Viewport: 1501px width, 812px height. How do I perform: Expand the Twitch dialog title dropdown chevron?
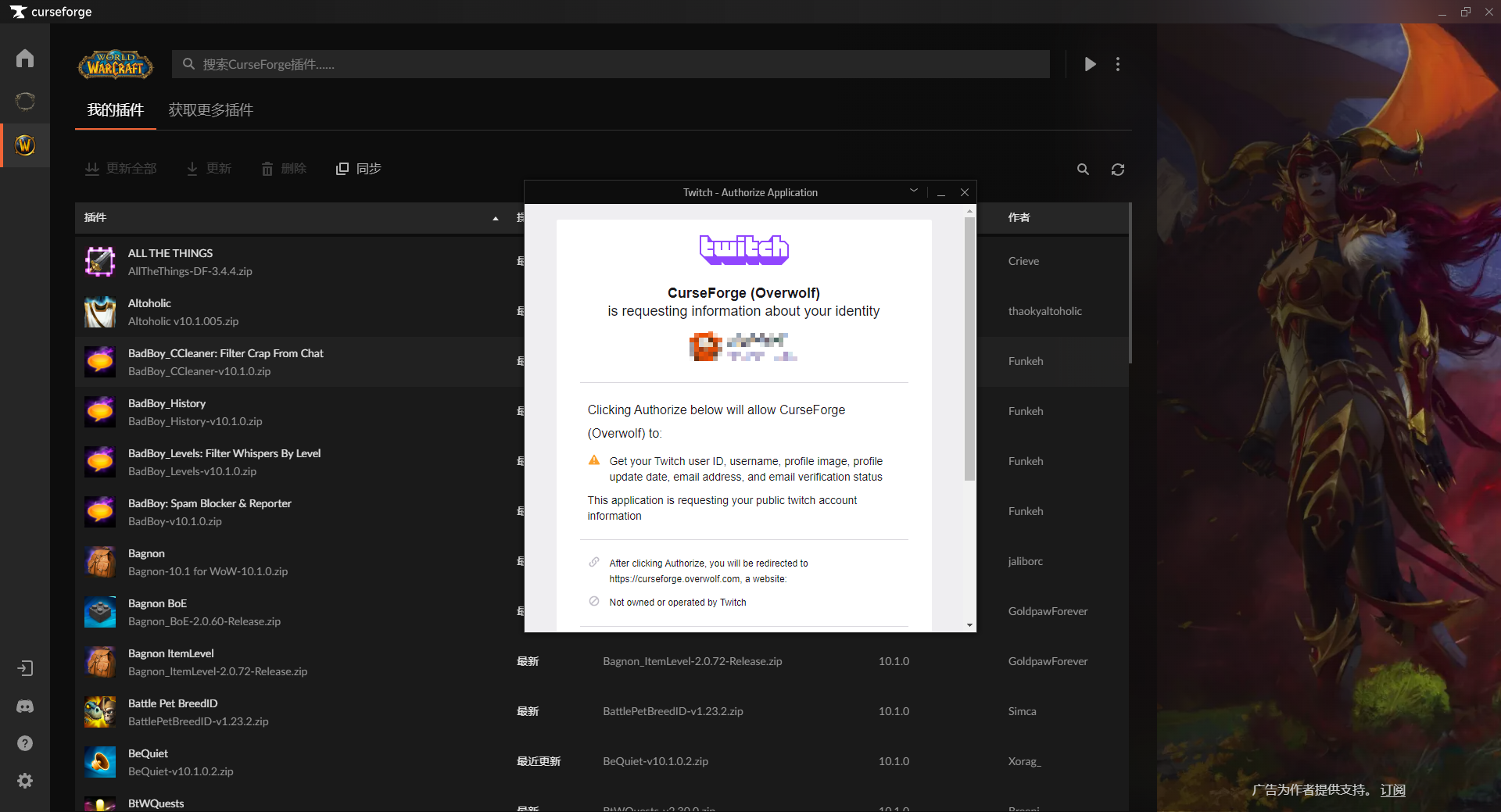click(914, 191)
